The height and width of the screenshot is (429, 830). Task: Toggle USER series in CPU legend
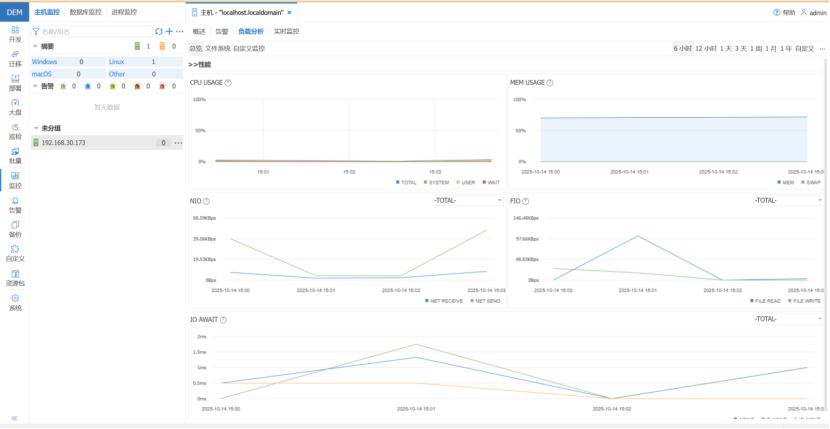click(465, 182)
